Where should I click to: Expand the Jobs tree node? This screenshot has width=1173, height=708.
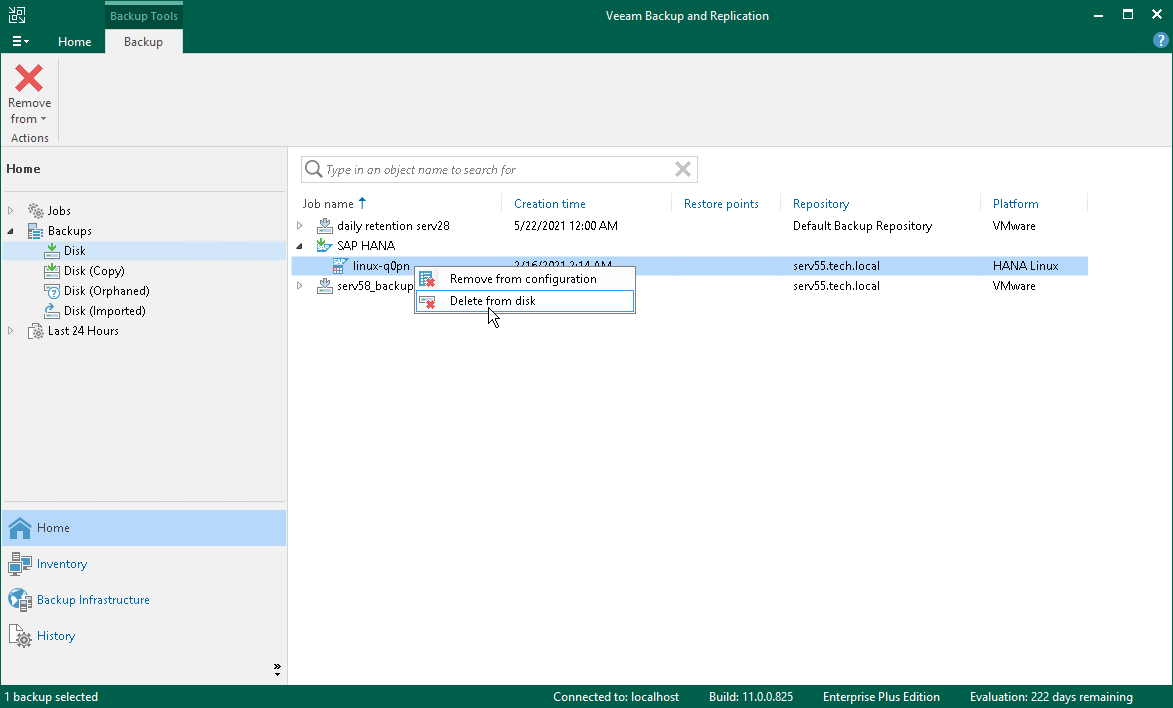(10, 211)
